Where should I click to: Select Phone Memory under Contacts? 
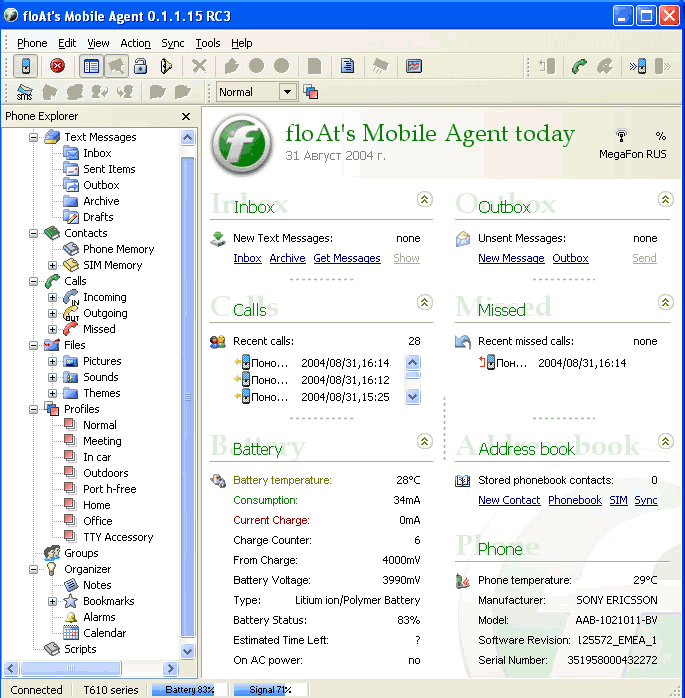tap(118, 249)
